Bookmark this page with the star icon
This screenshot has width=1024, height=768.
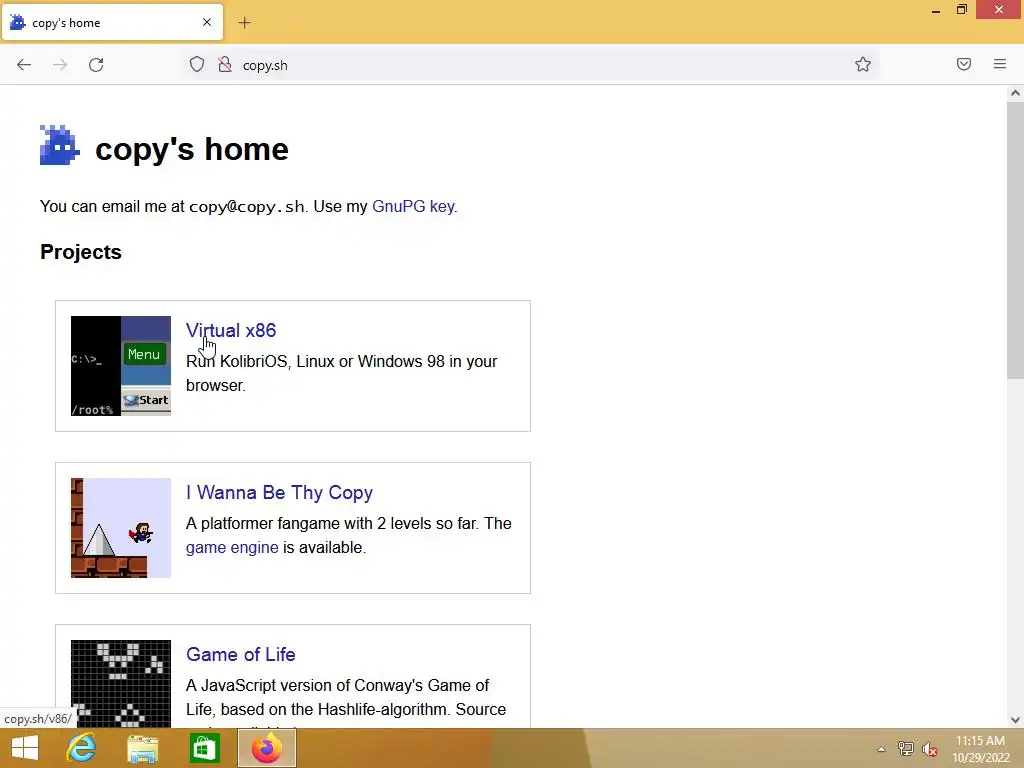click(863, 65)
